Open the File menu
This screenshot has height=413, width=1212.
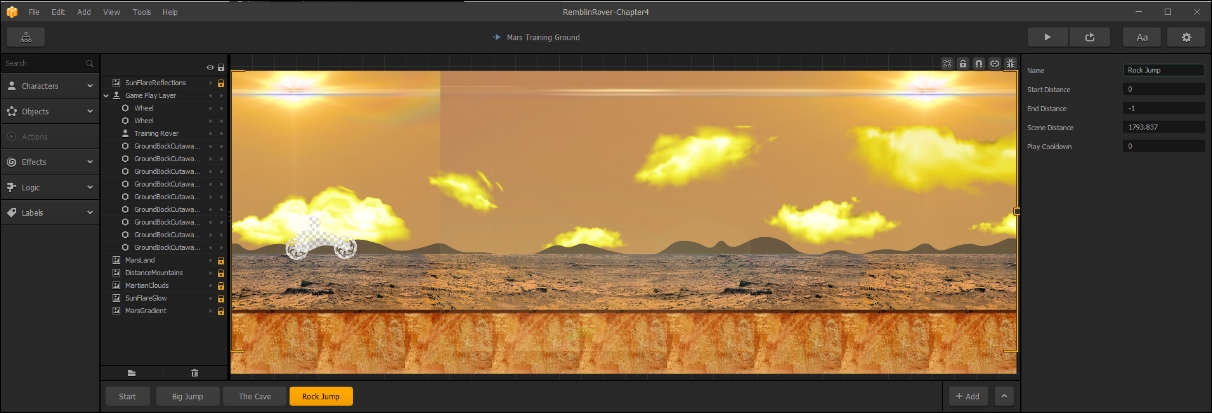34,12
